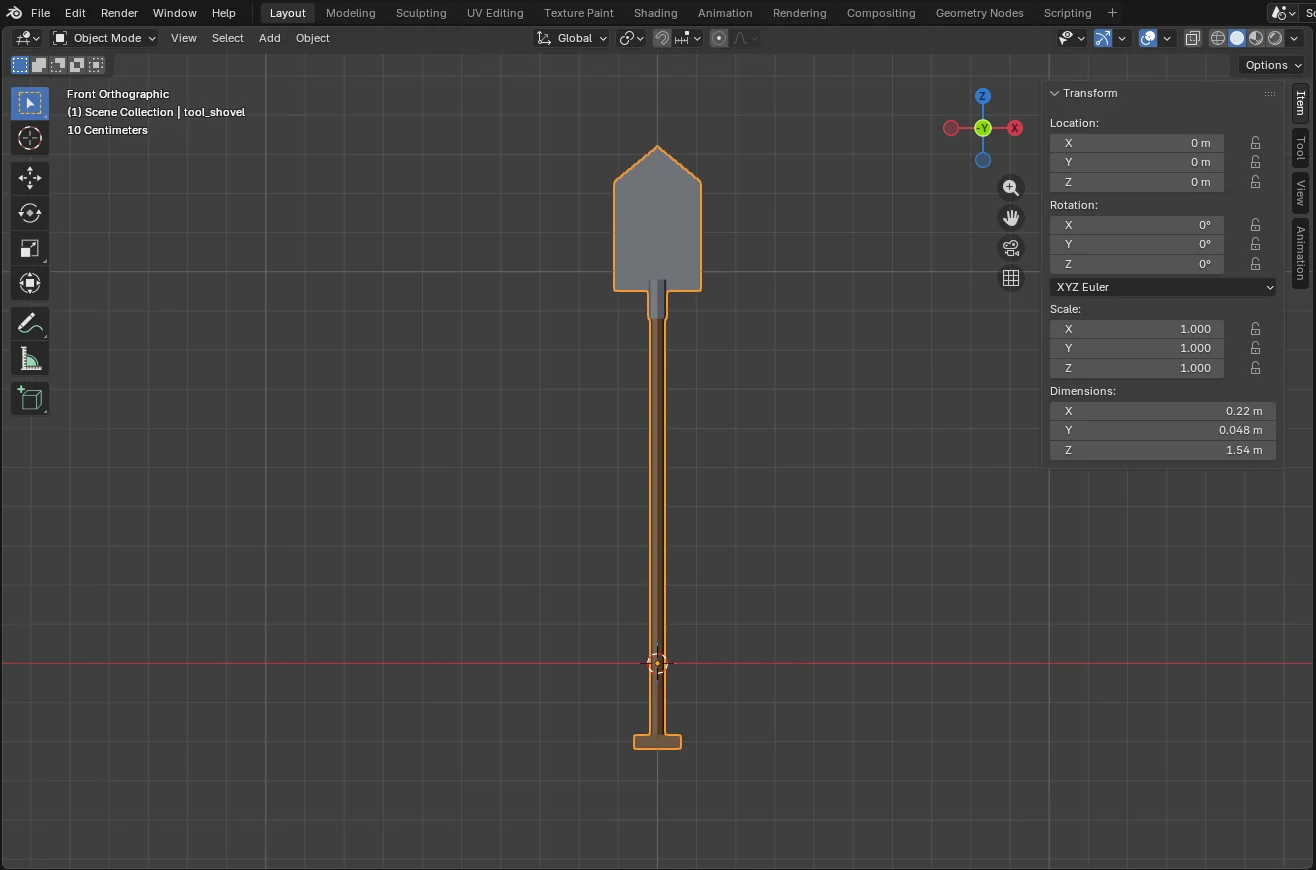Viewport: 1316px width, 870px height.
Task: Click the Panel drag-handle dots beside Transform
Action: [1270, 93]
